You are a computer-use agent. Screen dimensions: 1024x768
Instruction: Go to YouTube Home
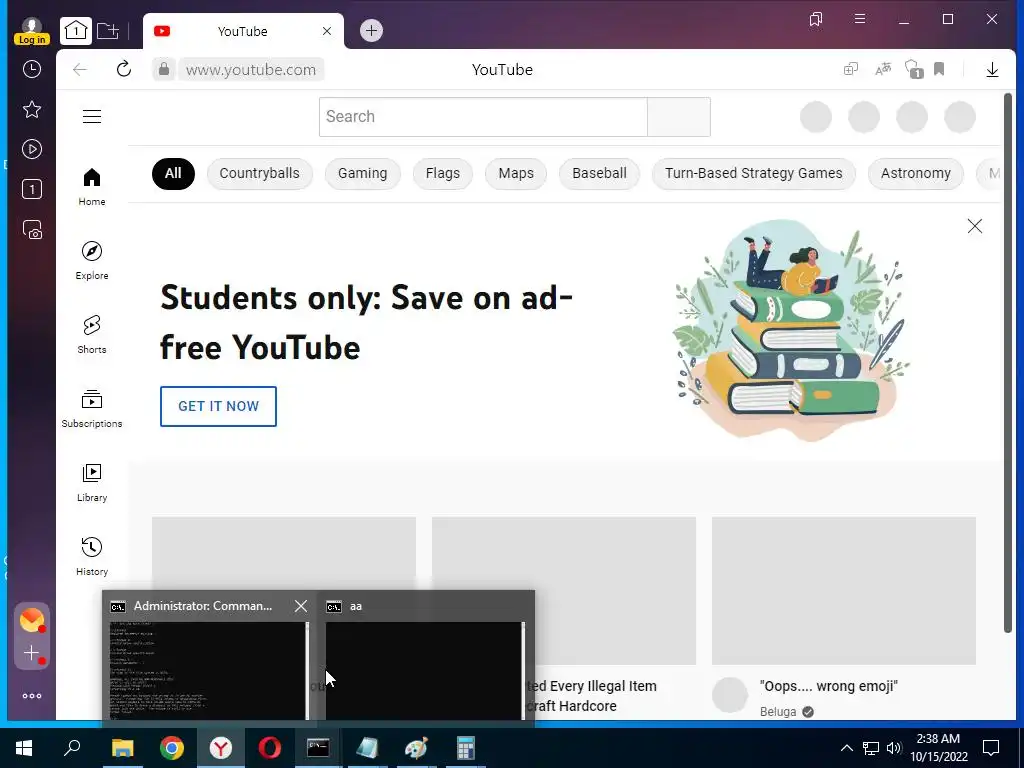(92, 187)
